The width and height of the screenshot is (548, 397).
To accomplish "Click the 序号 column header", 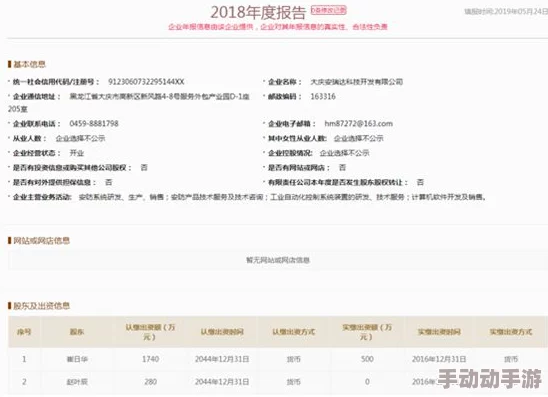I will click(x=24, y=332).
